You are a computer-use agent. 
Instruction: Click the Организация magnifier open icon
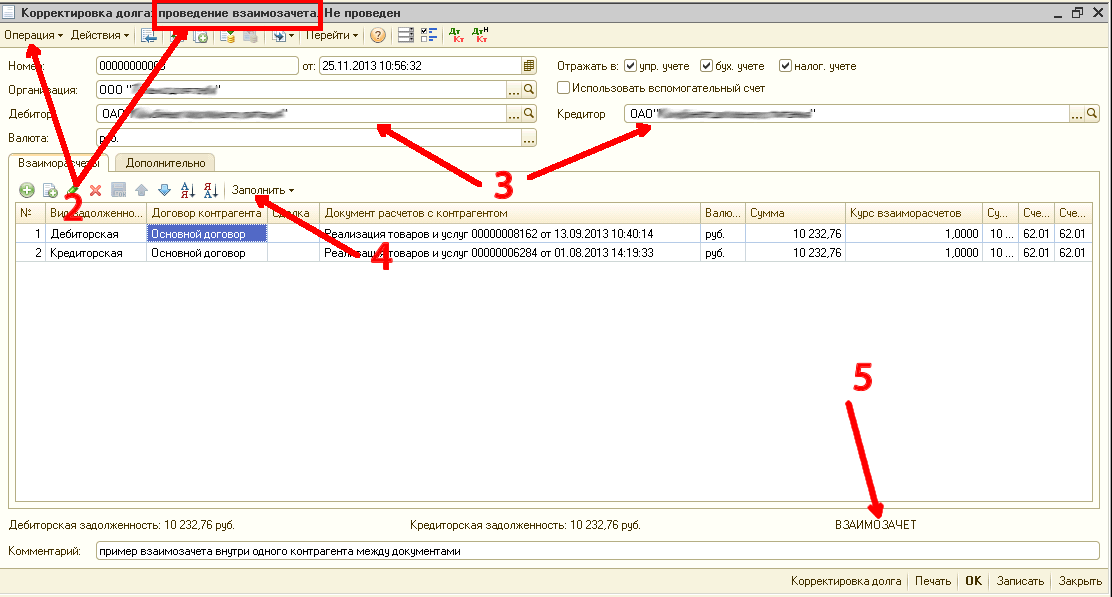[x=529, y=90]
